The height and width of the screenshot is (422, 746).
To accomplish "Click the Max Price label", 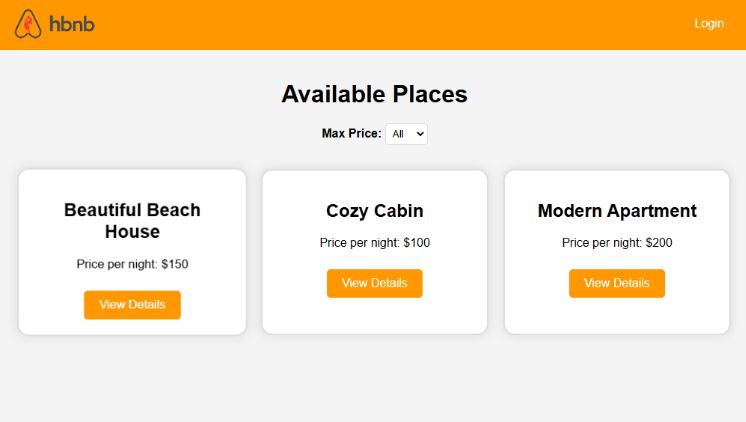I will (351, 134).
